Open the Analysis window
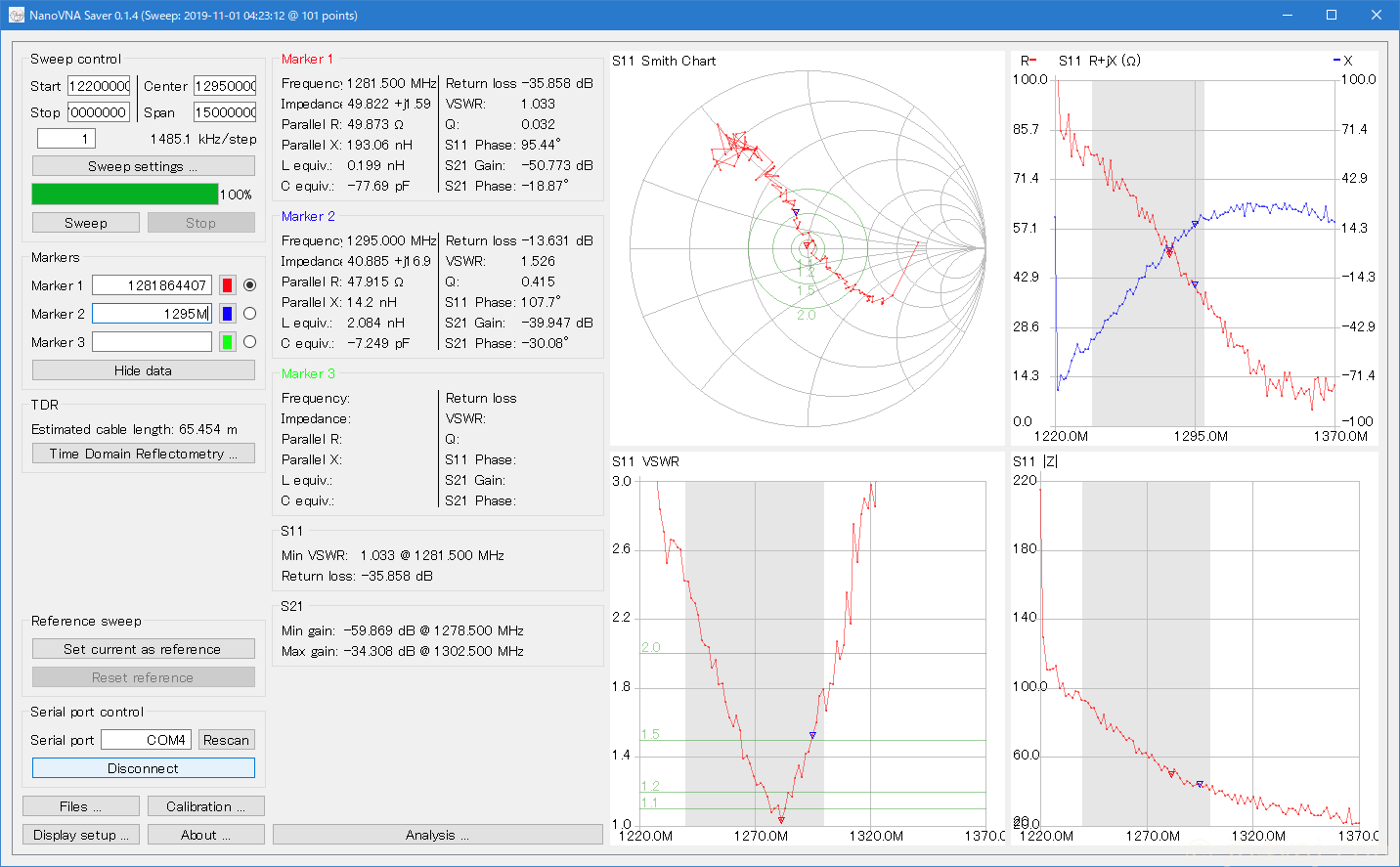Screen dimensions: 1400x867 [x=437, y=835]
